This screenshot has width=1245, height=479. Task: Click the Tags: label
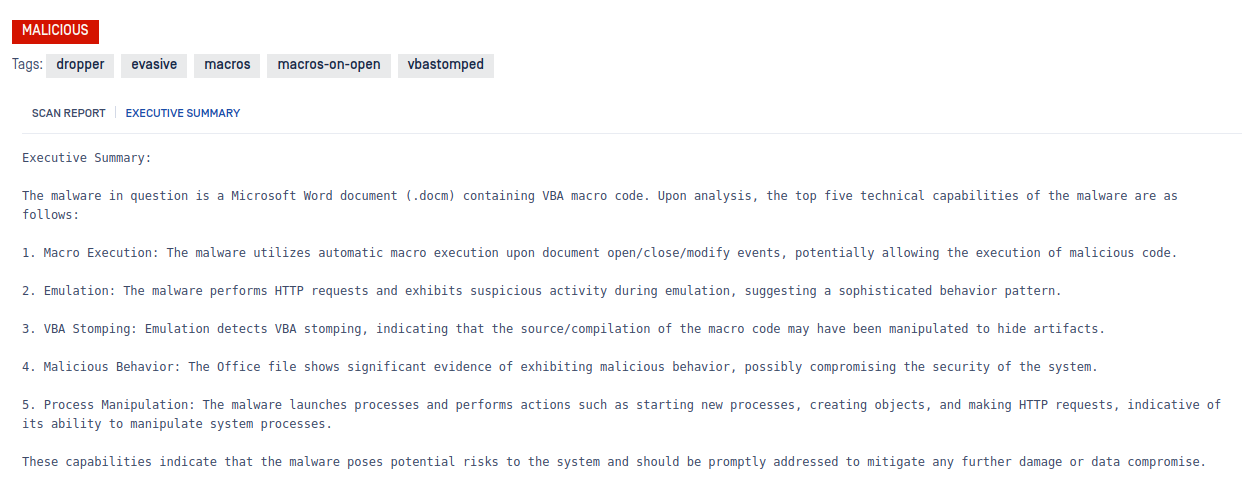tap(27, 65)
